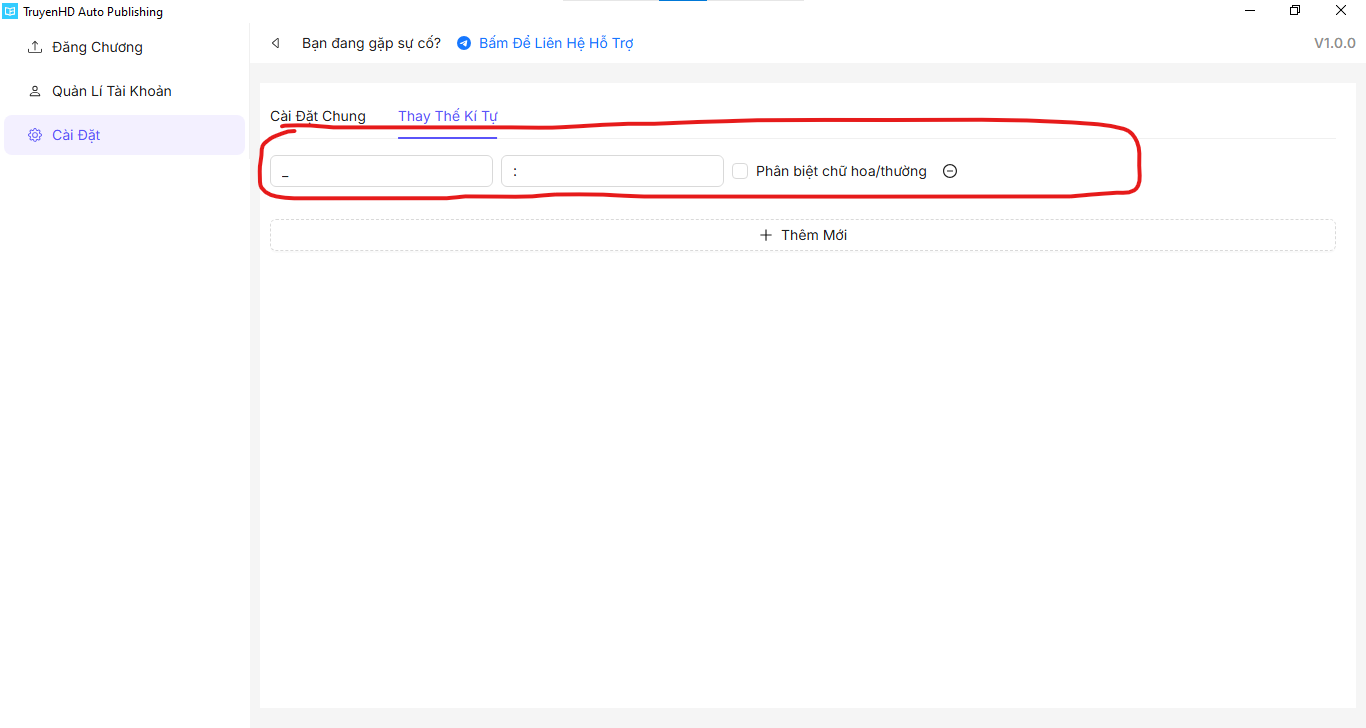
Task: Click the user icon beside Quản Lí Tài Khoản
Action: 35,91
